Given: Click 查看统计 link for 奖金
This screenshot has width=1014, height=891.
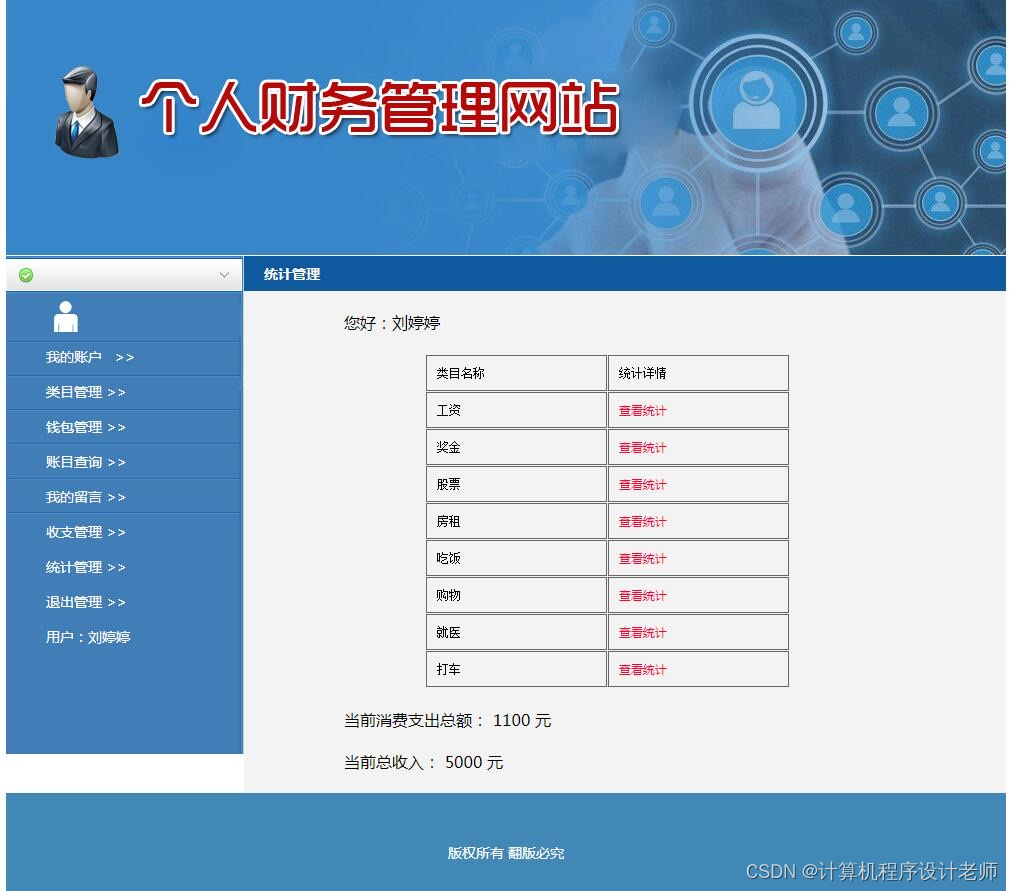Looking at the screenshot, I should pos(642,447).
